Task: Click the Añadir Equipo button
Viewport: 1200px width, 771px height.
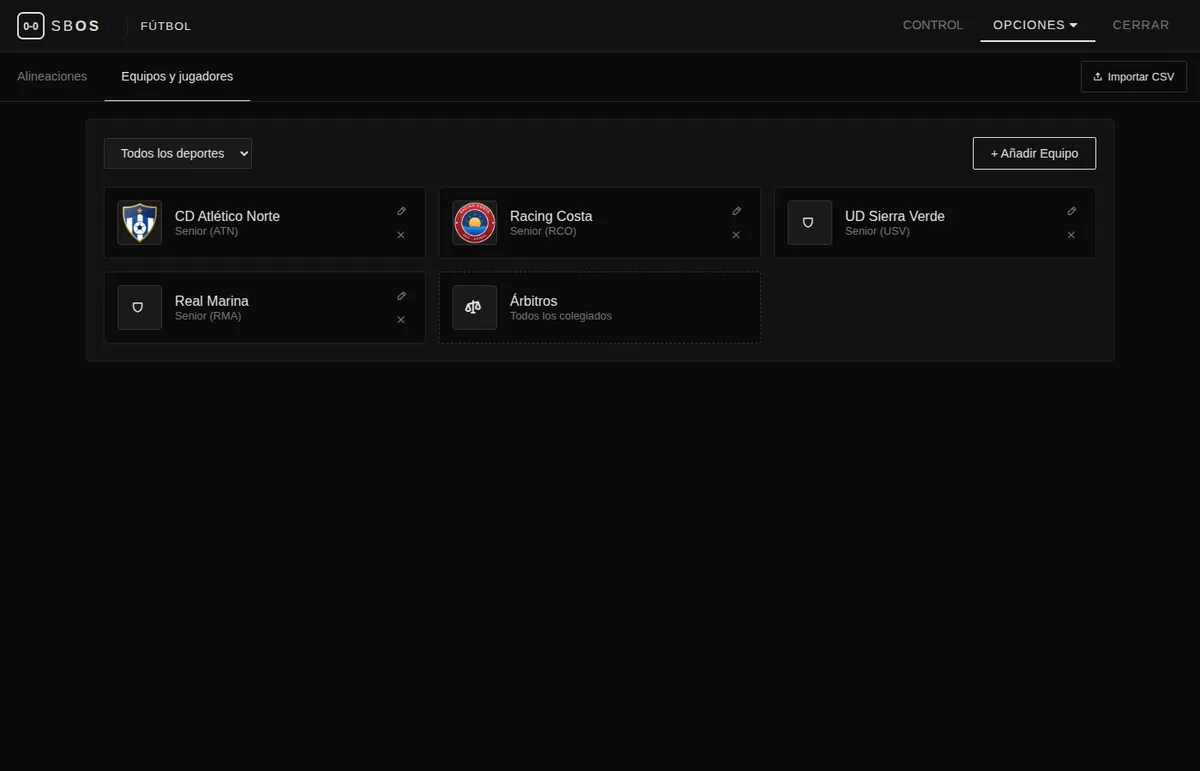Action: 1034,153
